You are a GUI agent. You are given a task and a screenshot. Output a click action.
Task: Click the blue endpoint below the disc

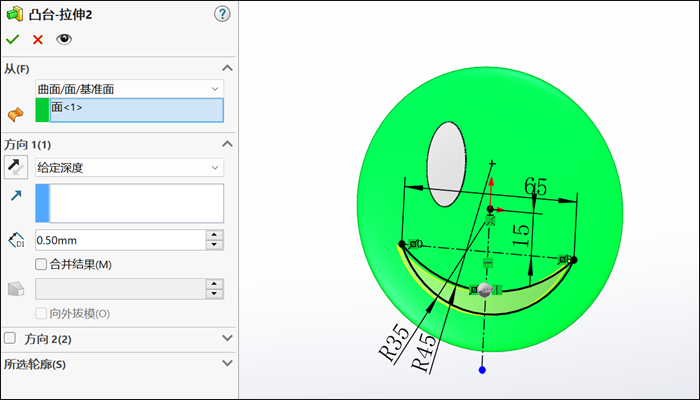(x=482, y=370)
